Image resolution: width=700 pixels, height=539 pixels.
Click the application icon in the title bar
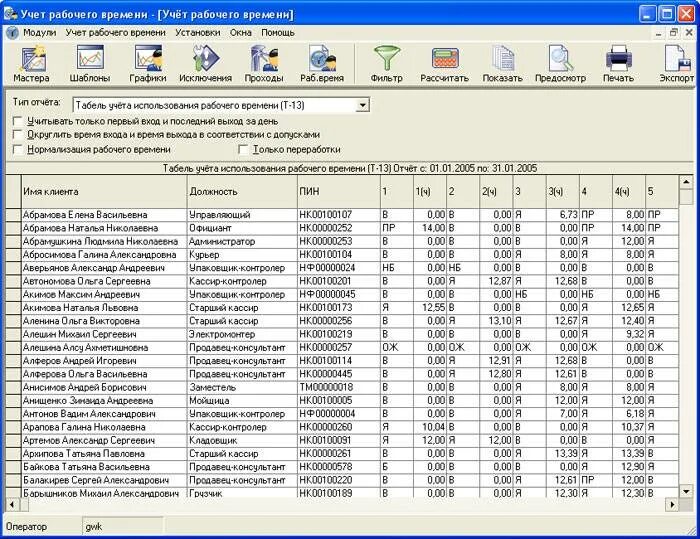11,14
